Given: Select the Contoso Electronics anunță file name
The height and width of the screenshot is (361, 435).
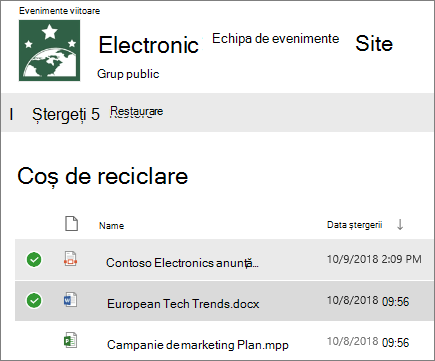Looking at the screenshot, I should coord(182,263).
